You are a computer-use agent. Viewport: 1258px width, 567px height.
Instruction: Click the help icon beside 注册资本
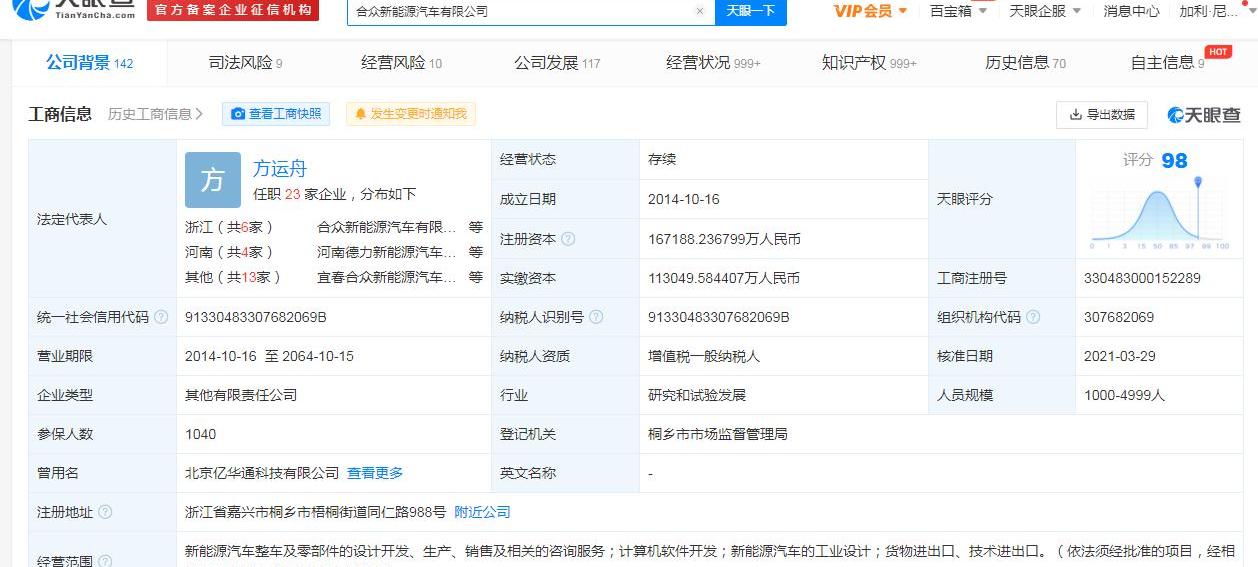pos(568,239)
